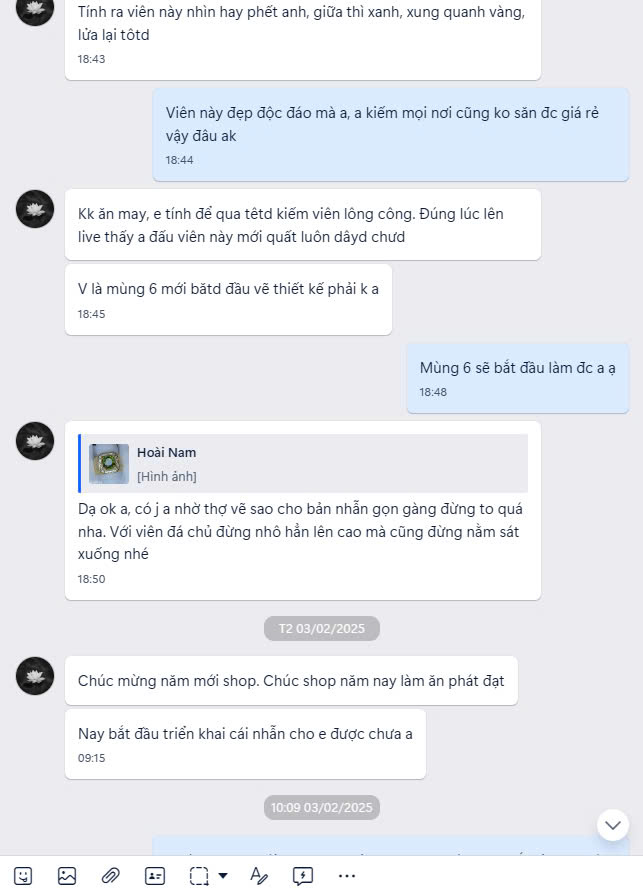643x895 pixels.
Task: Open more options three-dot menu
Action: [x=347, y=875]
